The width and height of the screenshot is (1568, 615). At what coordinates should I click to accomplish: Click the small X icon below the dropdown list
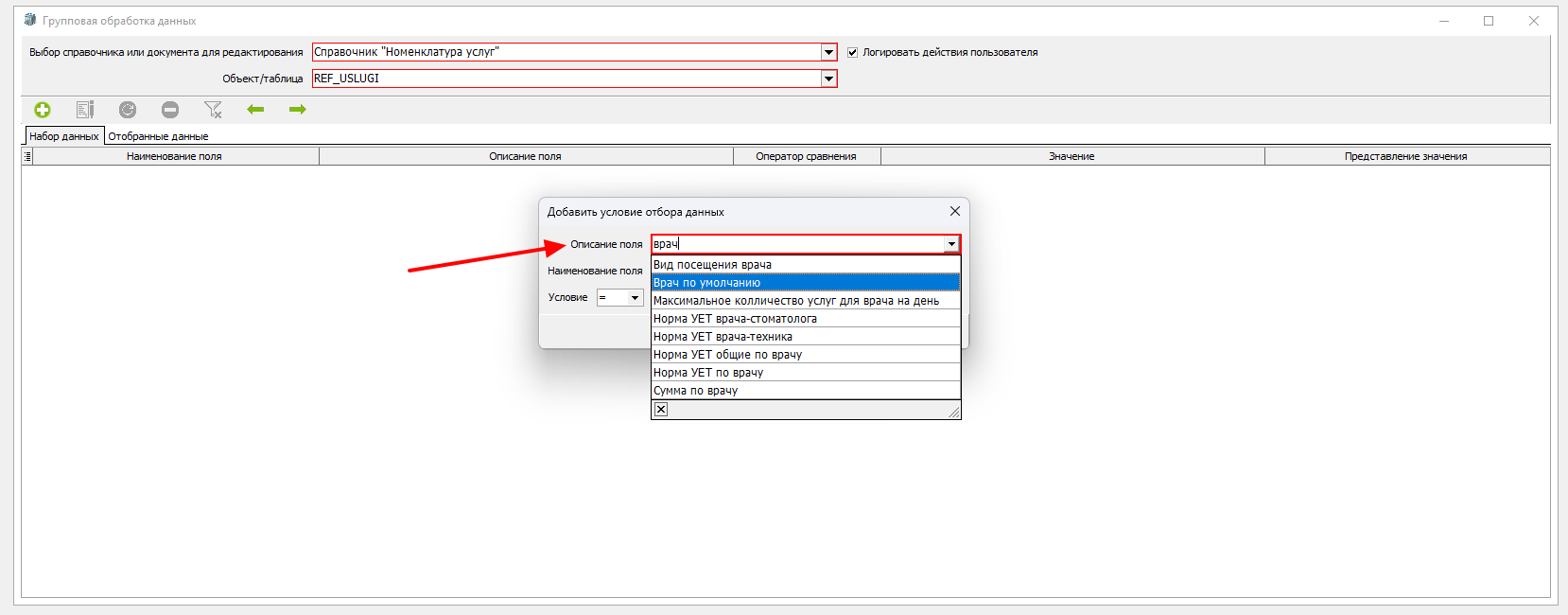pyautogui.click(x=661, y=410)
